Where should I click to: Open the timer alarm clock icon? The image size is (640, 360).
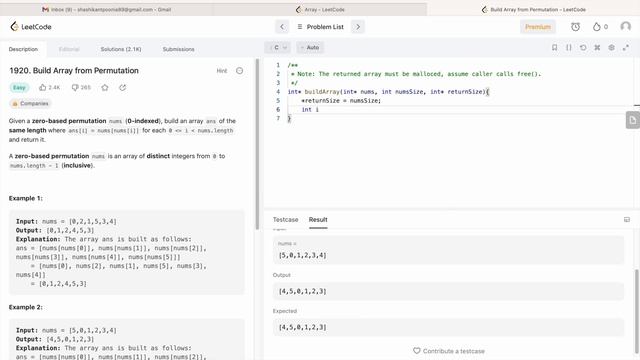click(x=576, y=27)
